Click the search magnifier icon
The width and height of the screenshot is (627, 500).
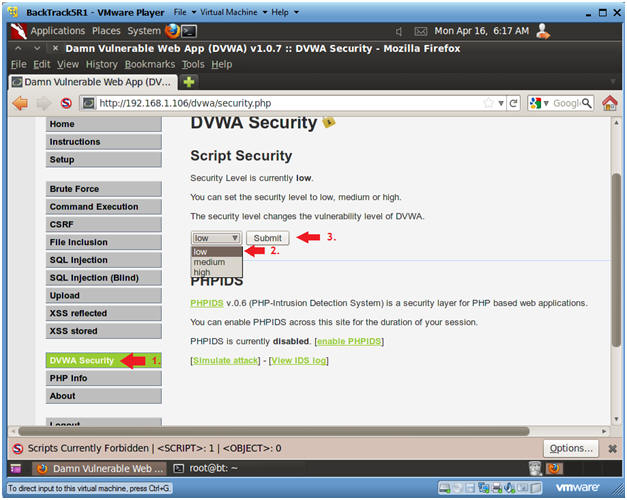[x=586, y=103]
